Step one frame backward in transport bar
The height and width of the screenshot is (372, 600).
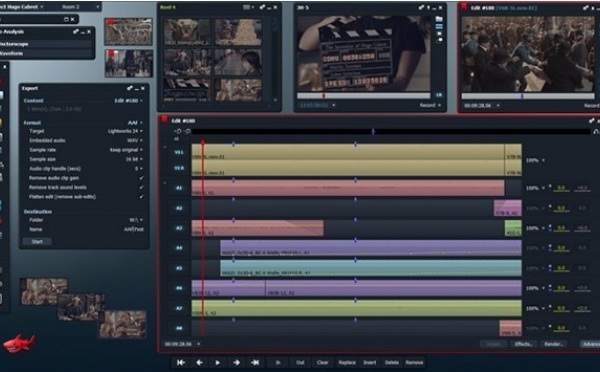[199, 362]
